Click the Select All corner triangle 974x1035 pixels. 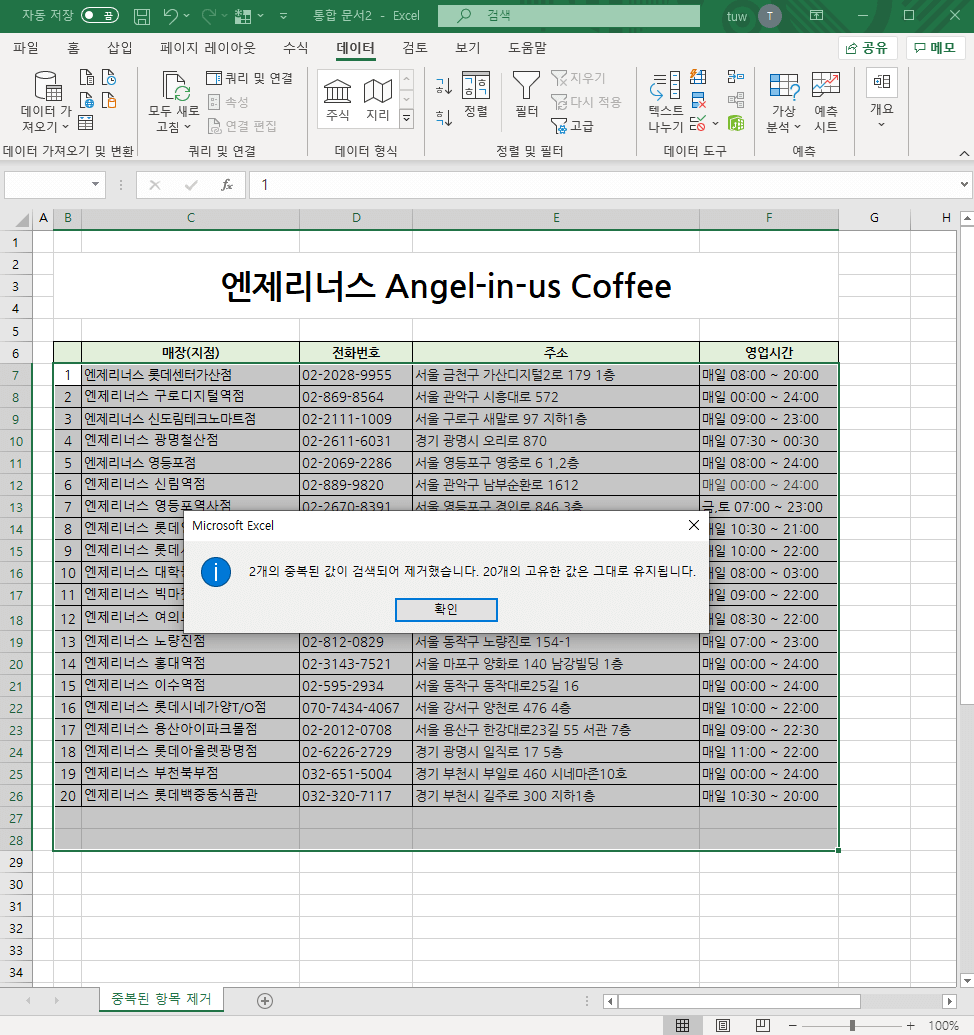pos(22,219)
